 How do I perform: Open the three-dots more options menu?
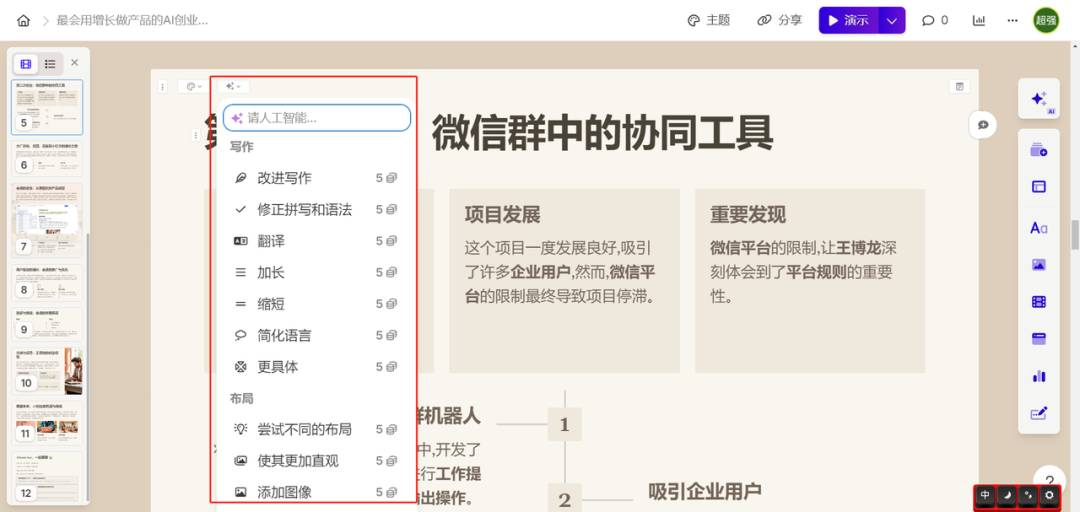pos(1012,20)
